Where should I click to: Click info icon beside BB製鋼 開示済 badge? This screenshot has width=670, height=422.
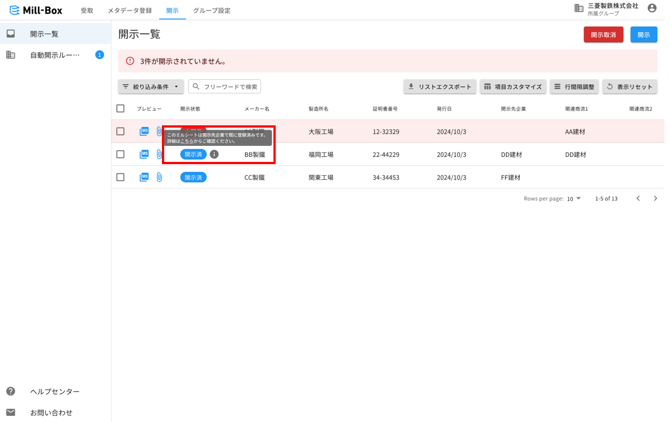(x=214, y=155)
